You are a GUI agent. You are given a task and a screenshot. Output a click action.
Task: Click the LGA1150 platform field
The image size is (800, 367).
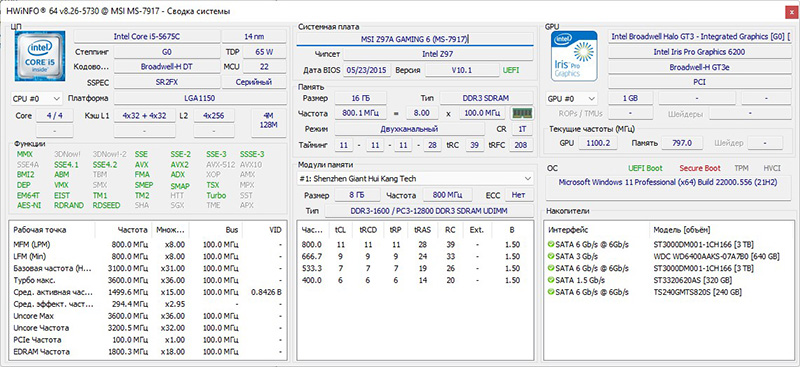click(199, 99)
